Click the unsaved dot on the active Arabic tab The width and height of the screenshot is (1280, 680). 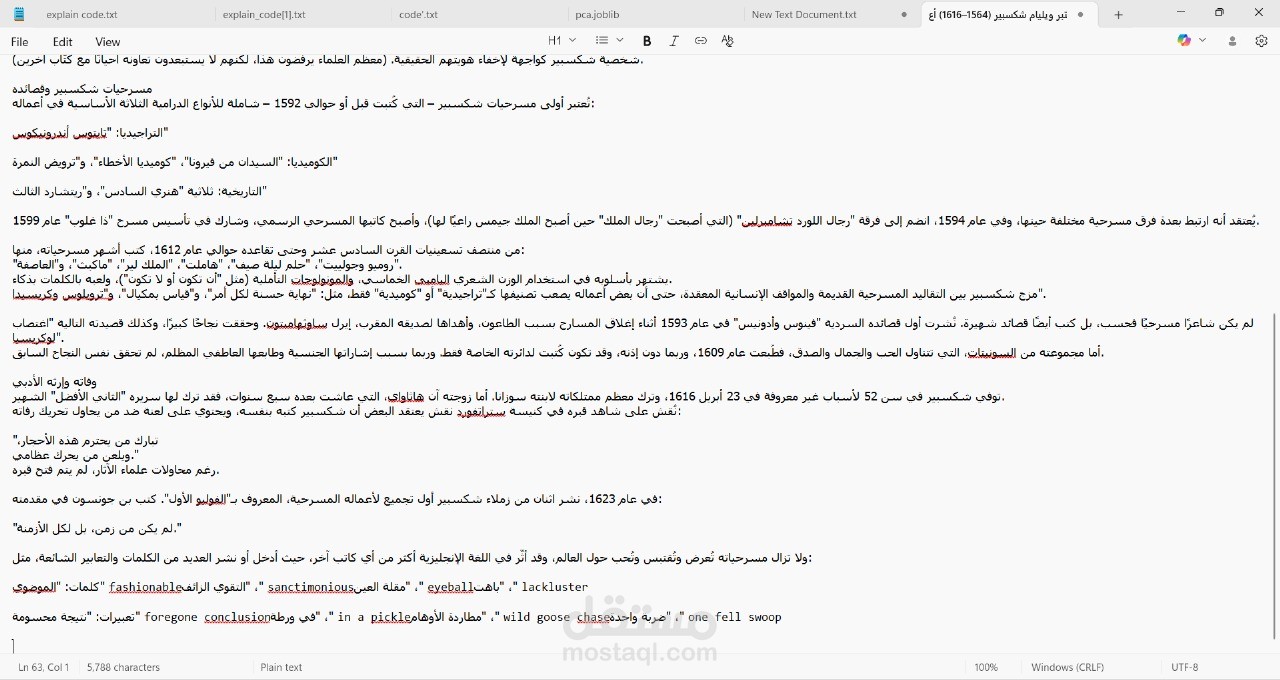pos(1081,15)
